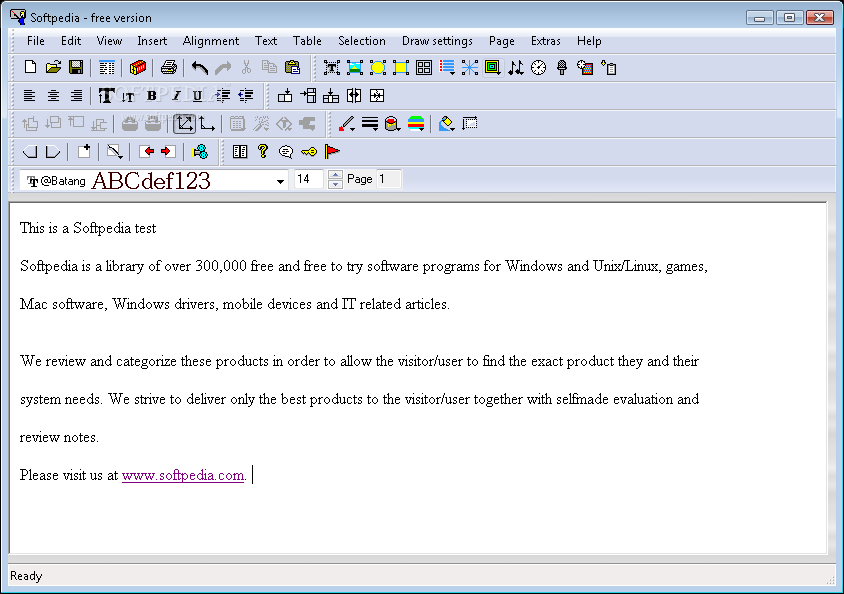
Task: Click the microphone toolbar icon
Action: point(561,67)
